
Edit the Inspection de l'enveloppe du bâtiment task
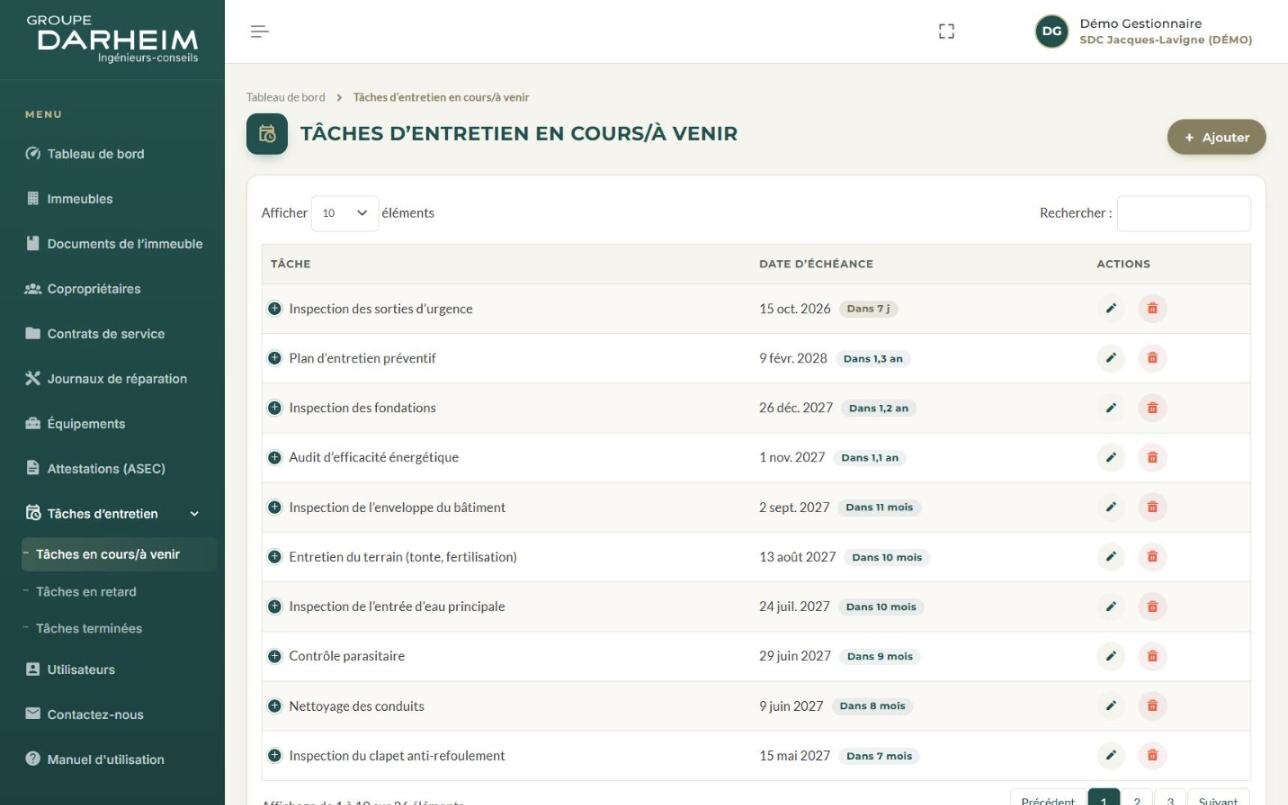(x=1111, y=507)
